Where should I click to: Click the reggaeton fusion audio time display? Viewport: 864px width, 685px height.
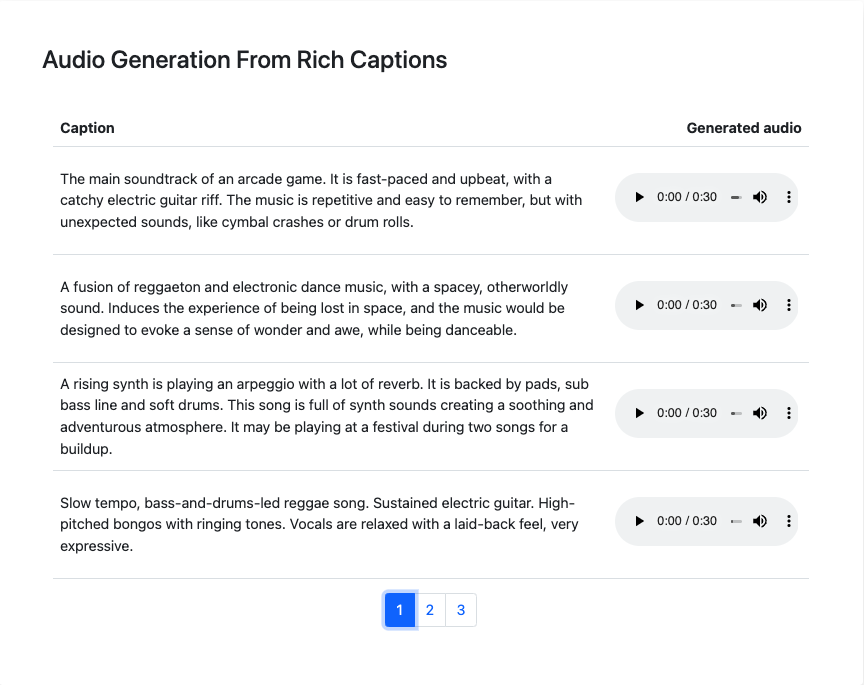687,306
